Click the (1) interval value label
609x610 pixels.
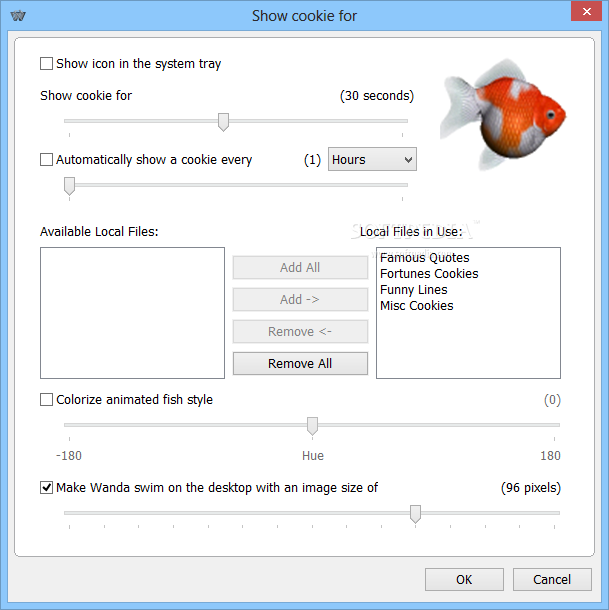pos(312,160)
